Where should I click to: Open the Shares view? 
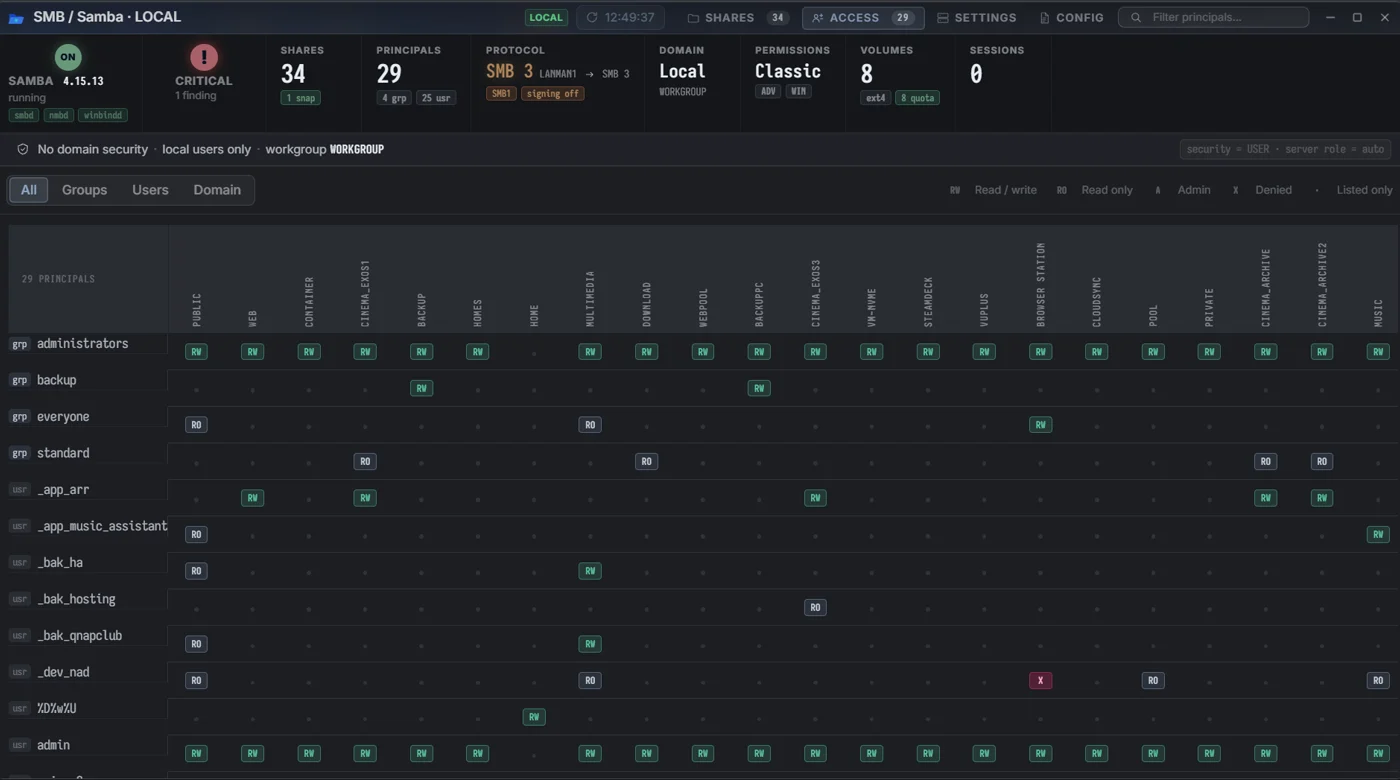[x=737, y=18]
